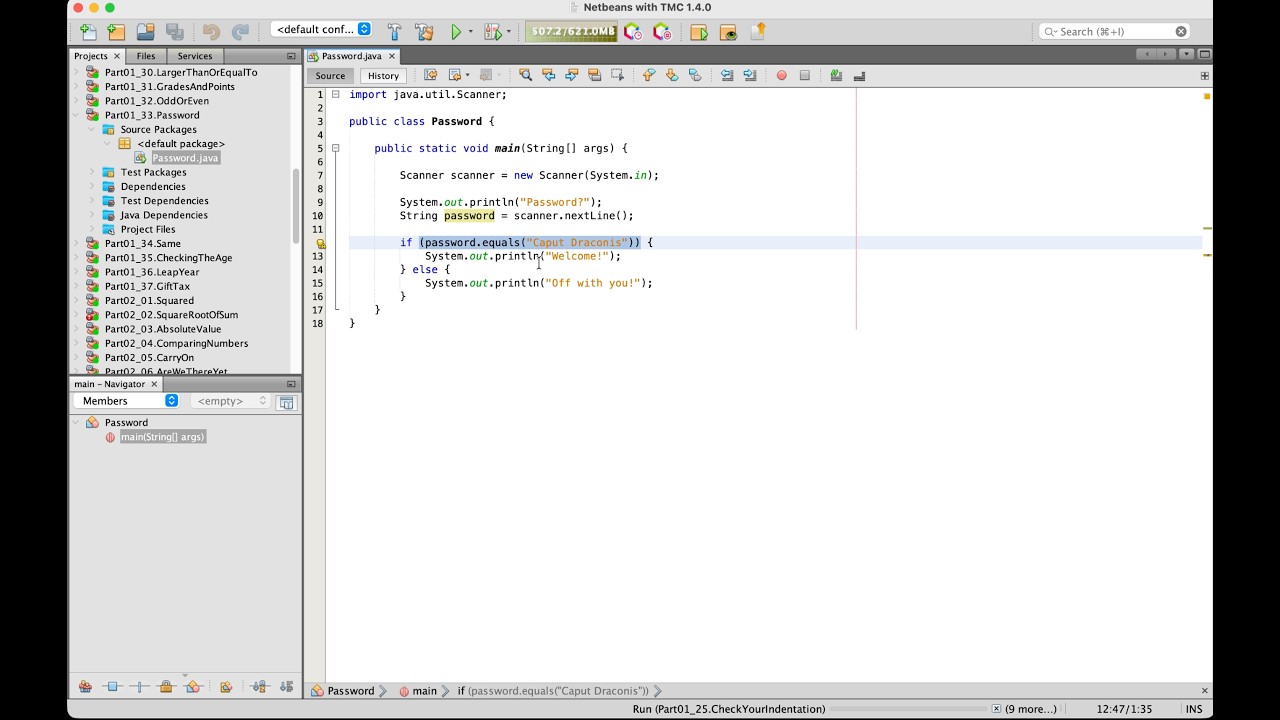Click the Attach Profiler icon

[x=662, y=32]
